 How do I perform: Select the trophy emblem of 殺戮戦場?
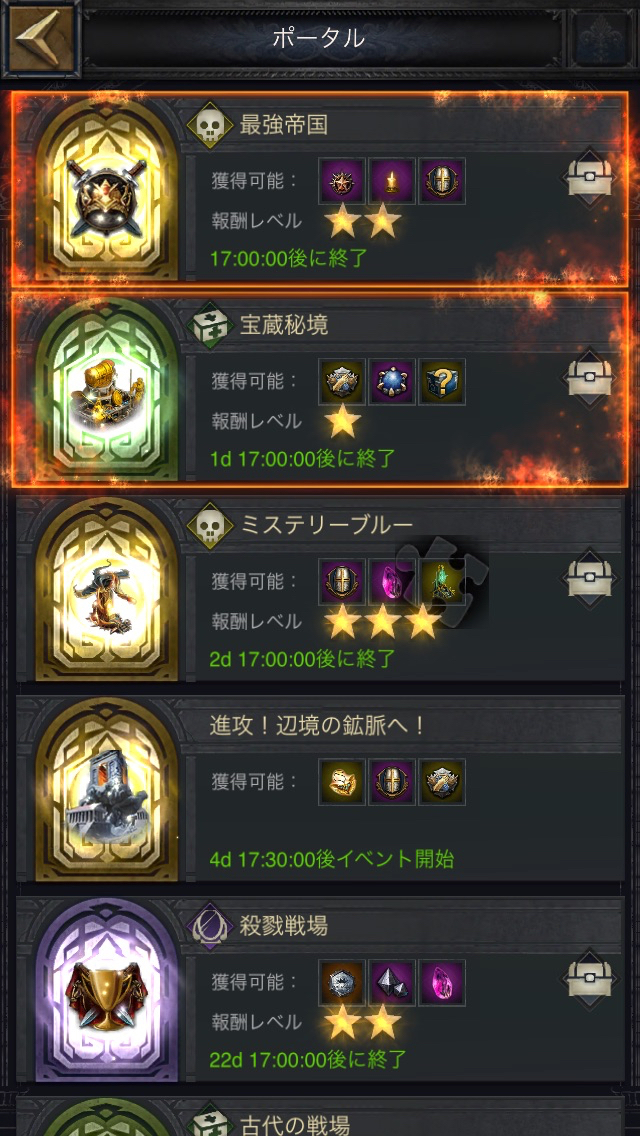(x=107, y=990)
